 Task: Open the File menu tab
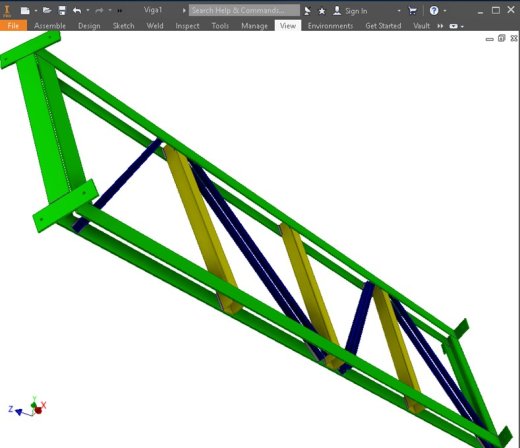[13, 26]
